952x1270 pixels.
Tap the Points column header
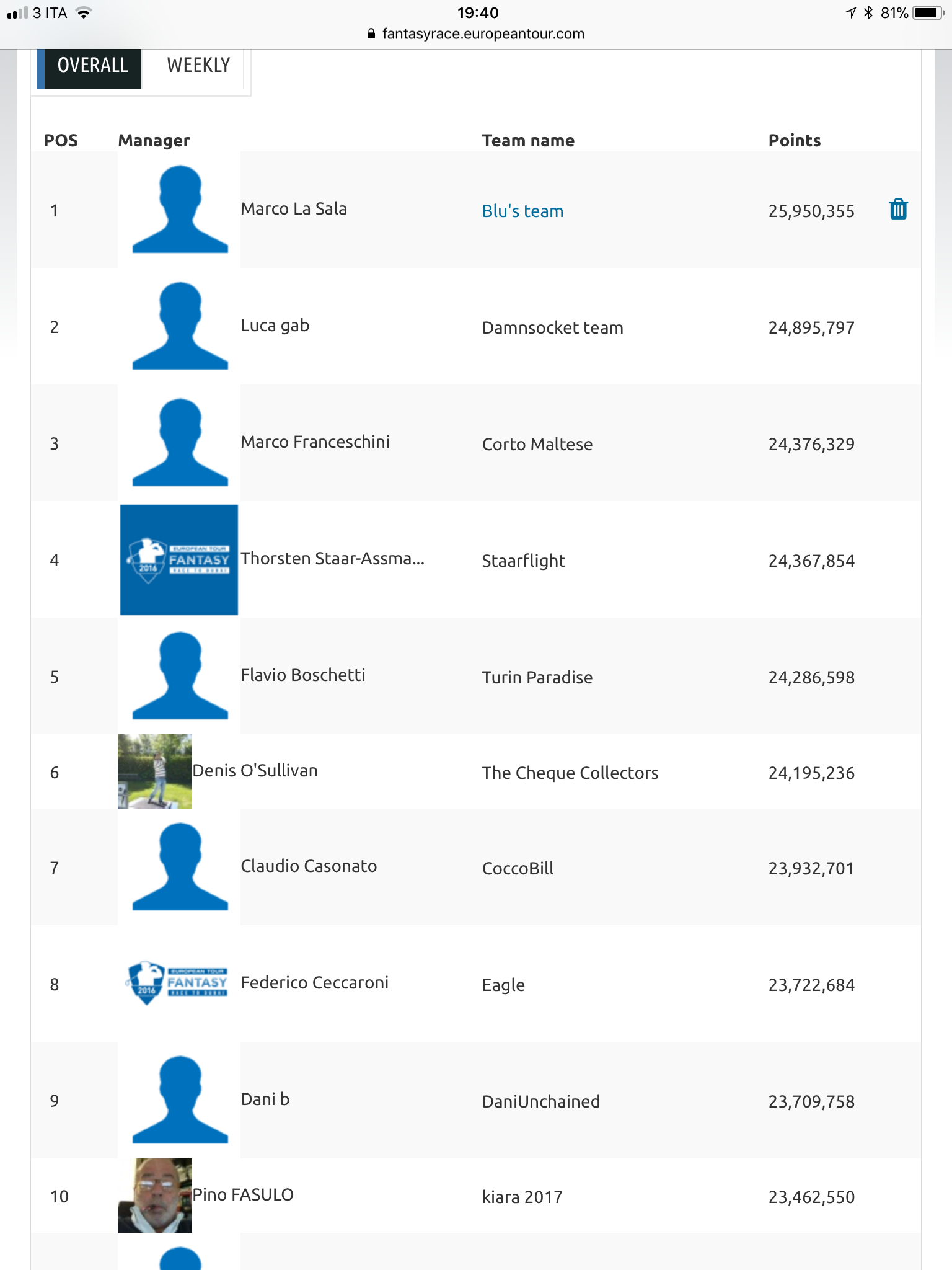point(795,141)
